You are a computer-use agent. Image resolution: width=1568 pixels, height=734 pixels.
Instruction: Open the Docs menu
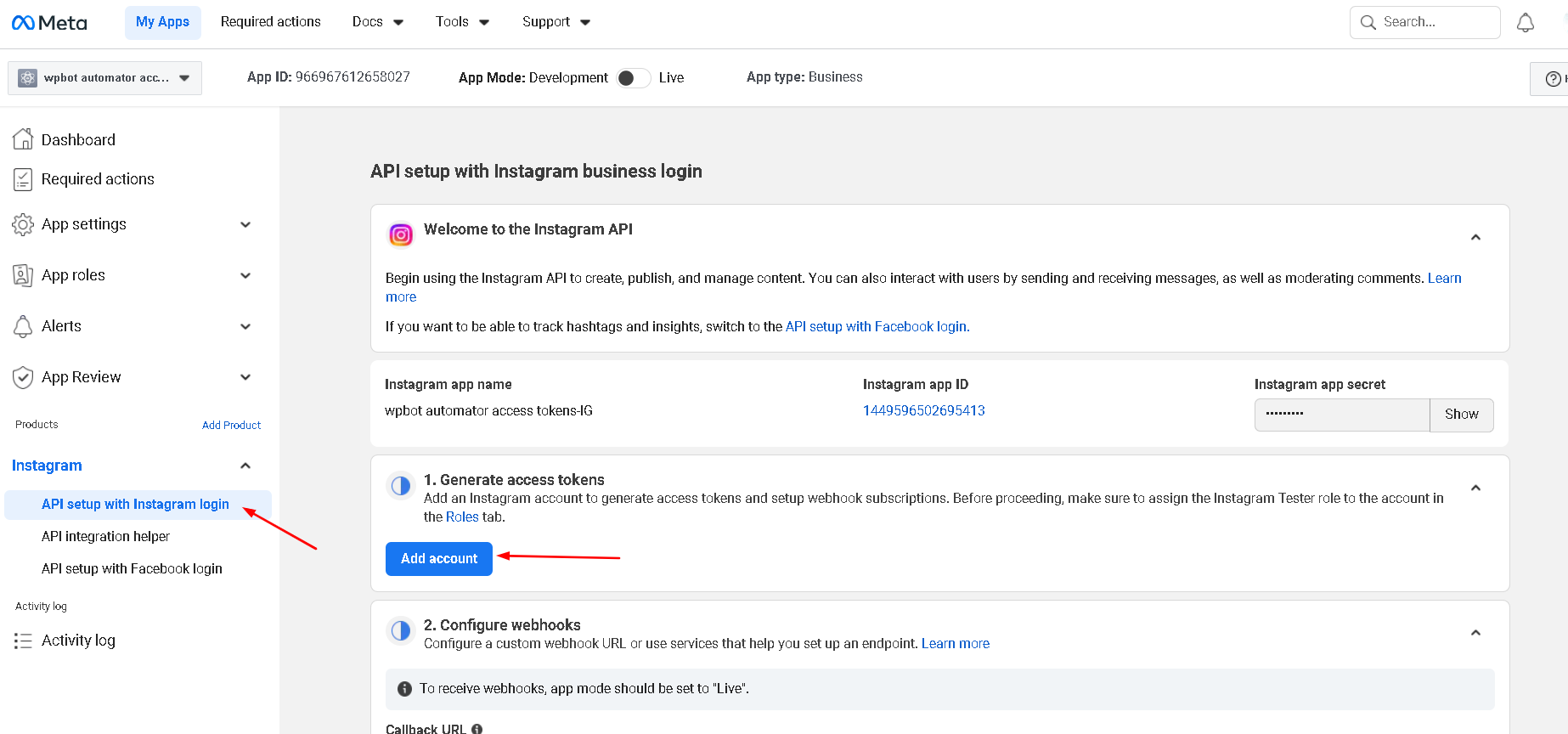pyautogui.click(x=377, y=22)
